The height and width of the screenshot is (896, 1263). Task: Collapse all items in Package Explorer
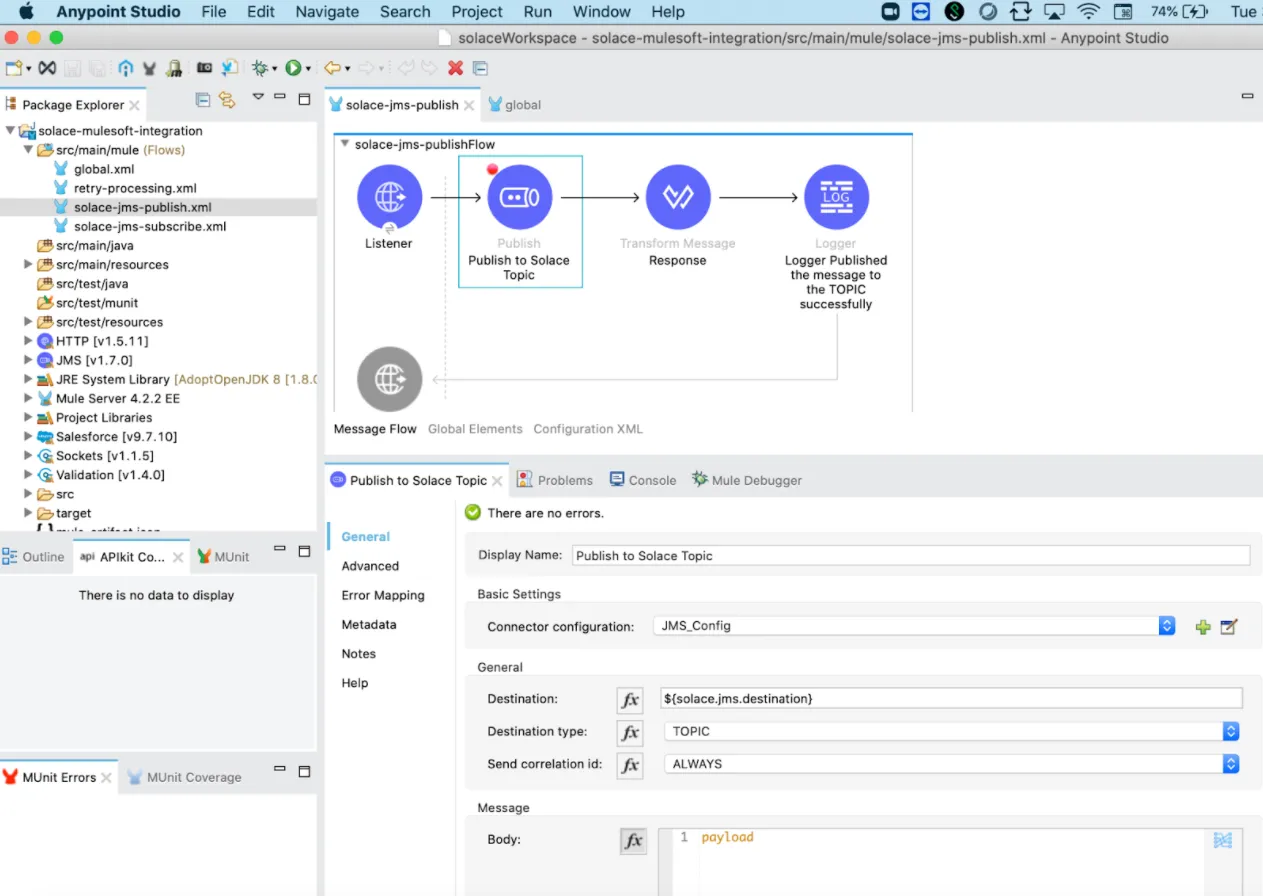pos(203,99)
